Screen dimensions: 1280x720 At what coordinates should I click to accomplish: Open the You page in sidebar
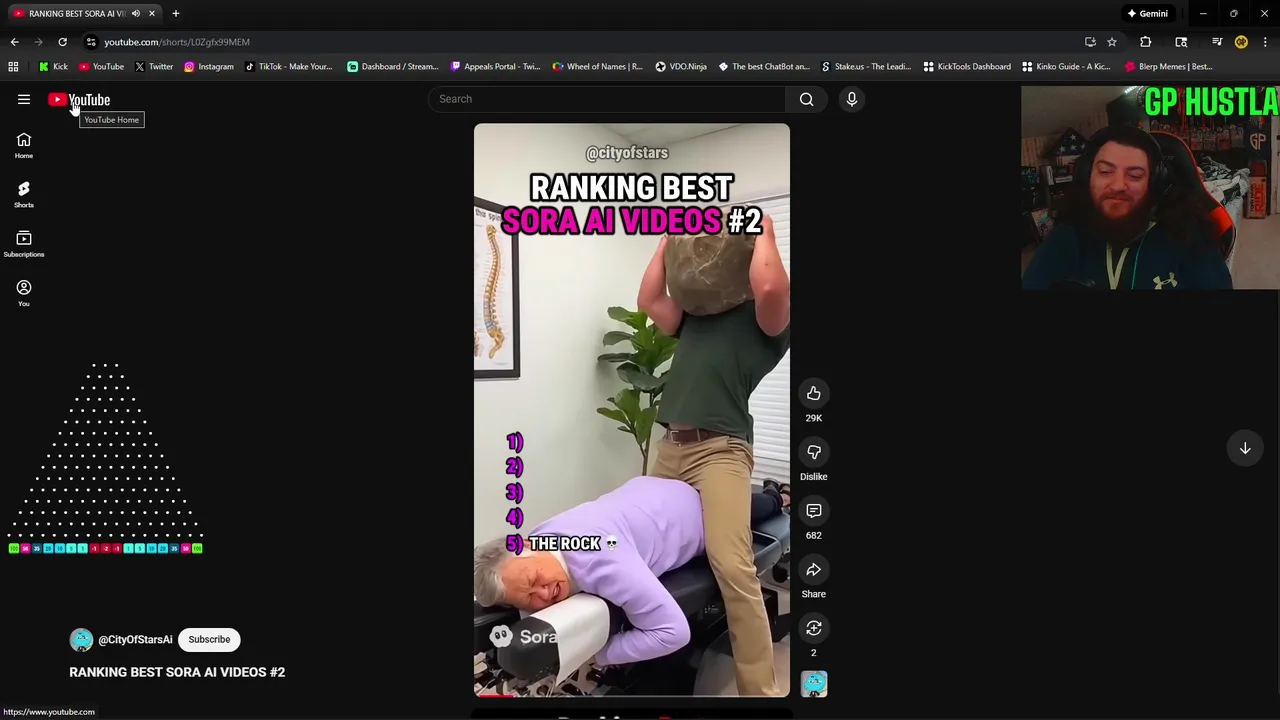[24, 294]
